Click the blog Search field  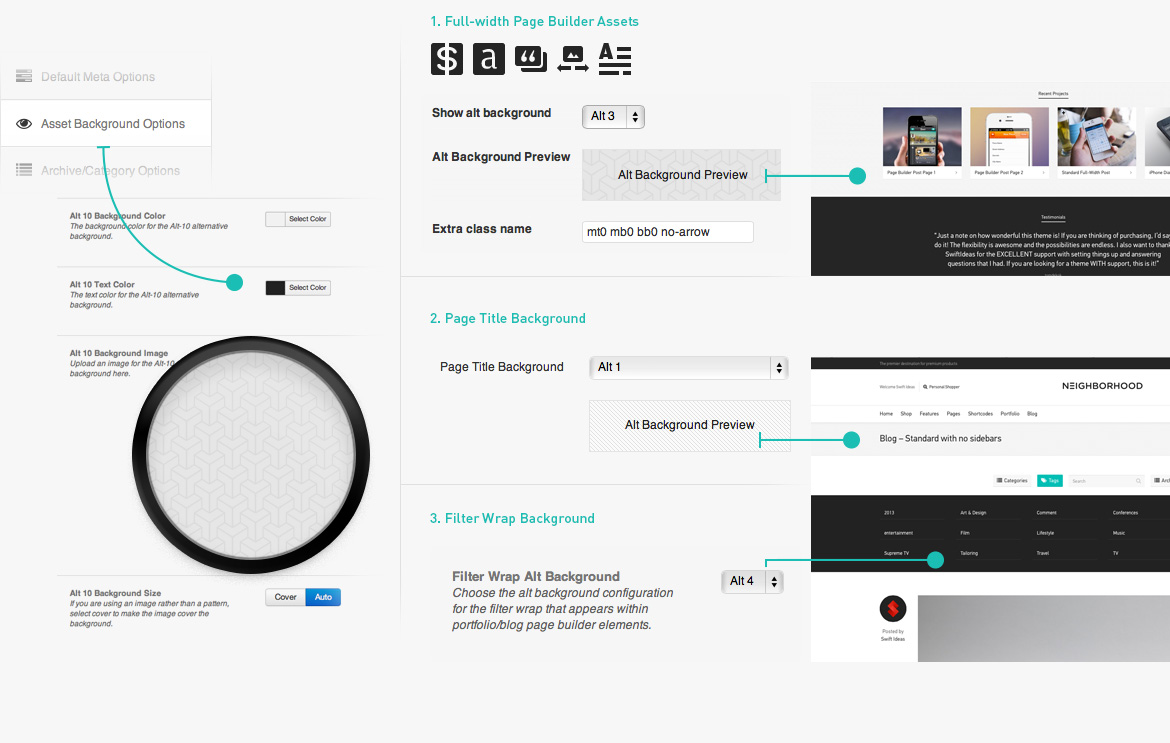[1106, 481]
